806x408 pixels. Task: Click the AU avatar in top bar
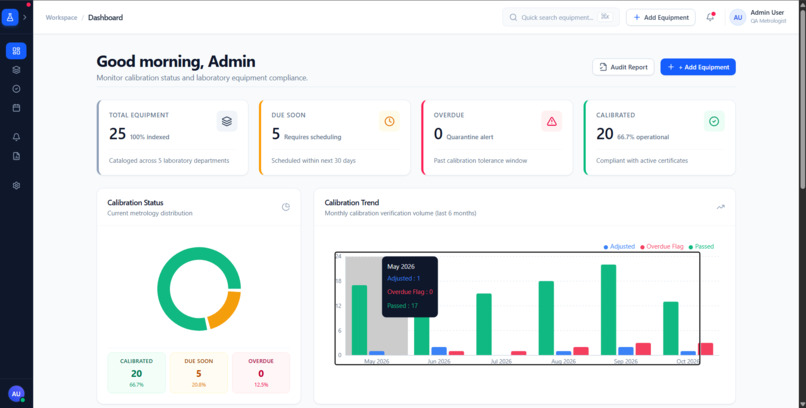tap(738, 17)
